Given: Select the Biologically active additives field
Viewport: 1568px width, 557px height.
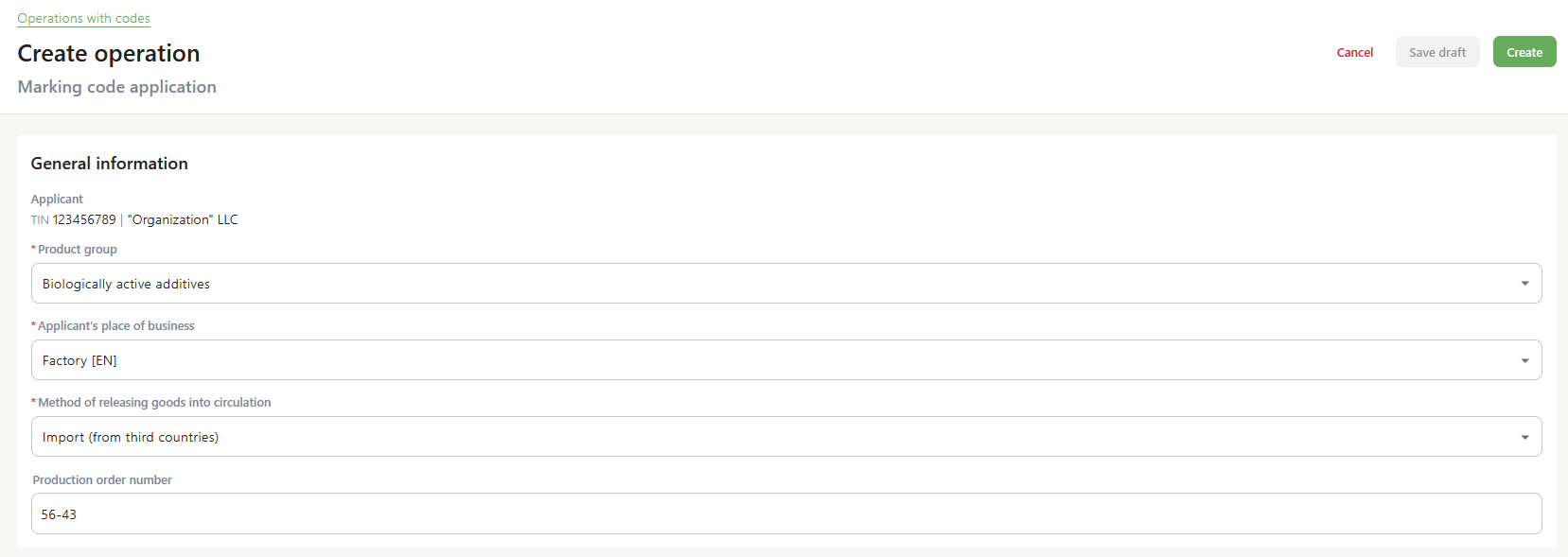Looking at the screenshot, I should click(786, 284).
